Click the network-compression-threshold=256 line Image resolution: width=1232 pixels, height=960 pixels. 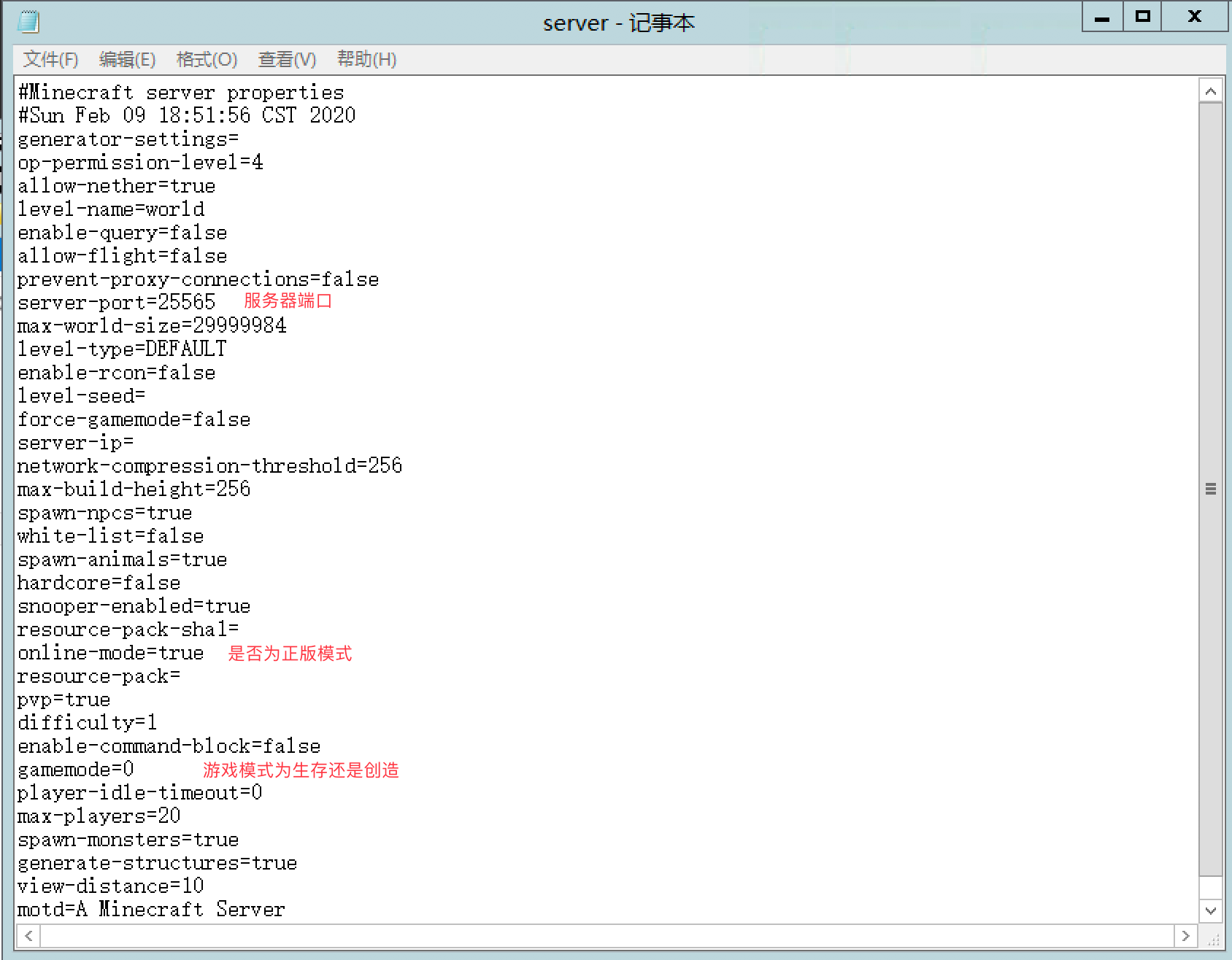click(x=210, y=465)
